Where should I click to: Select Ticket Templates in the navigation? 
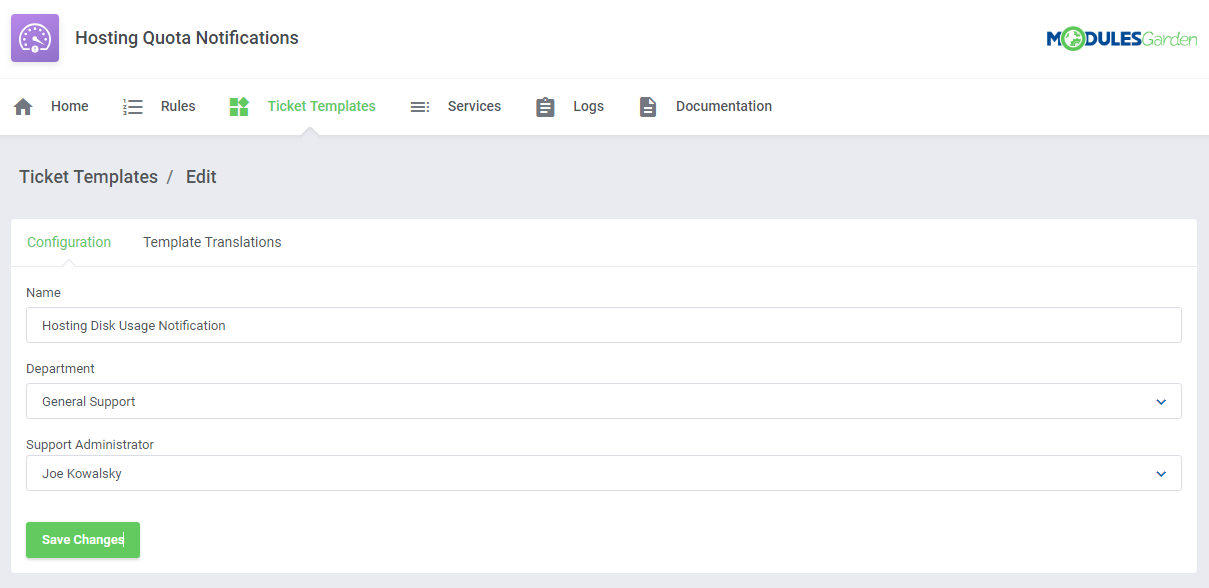(322, 106)
